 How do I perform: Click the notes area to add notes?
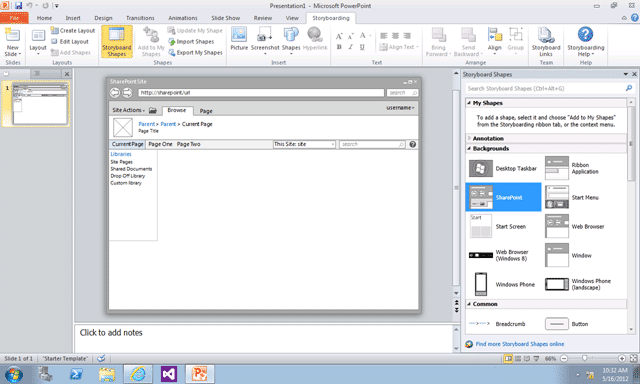tap(264, 338)
